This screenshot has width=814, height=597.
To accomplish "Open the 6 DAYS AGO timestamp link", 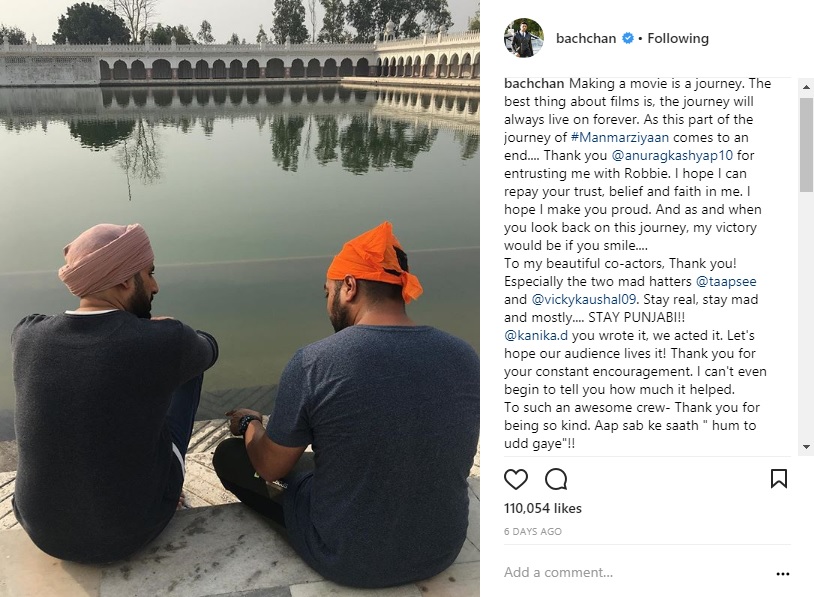I will 533,532.
